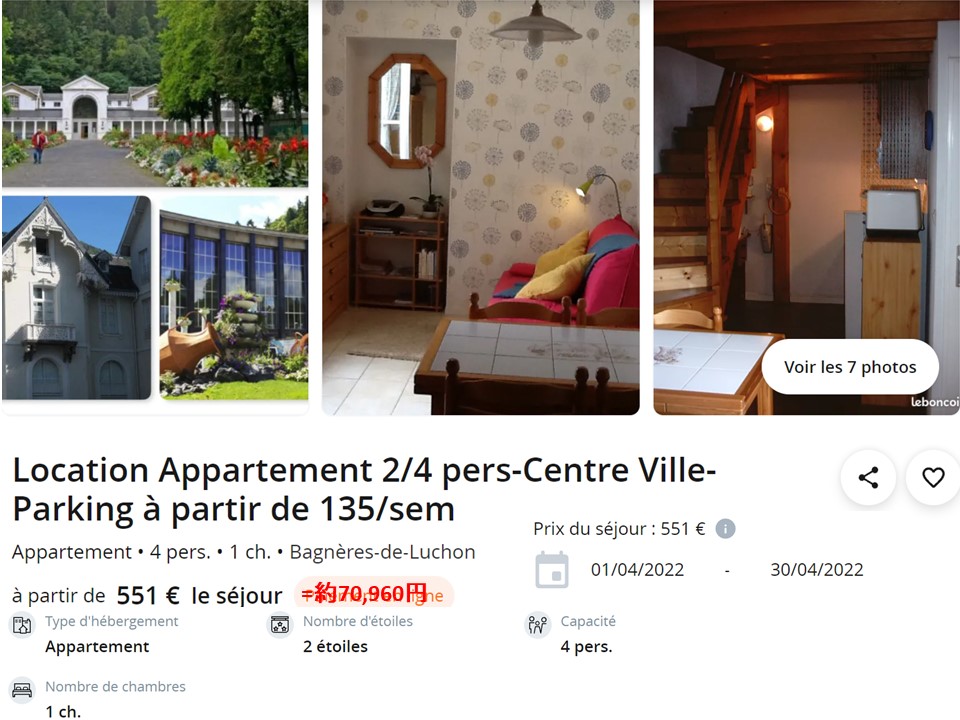960x720 pixels.
Task: Open the garden building photo thumbnail
Action: pos(155,93)
